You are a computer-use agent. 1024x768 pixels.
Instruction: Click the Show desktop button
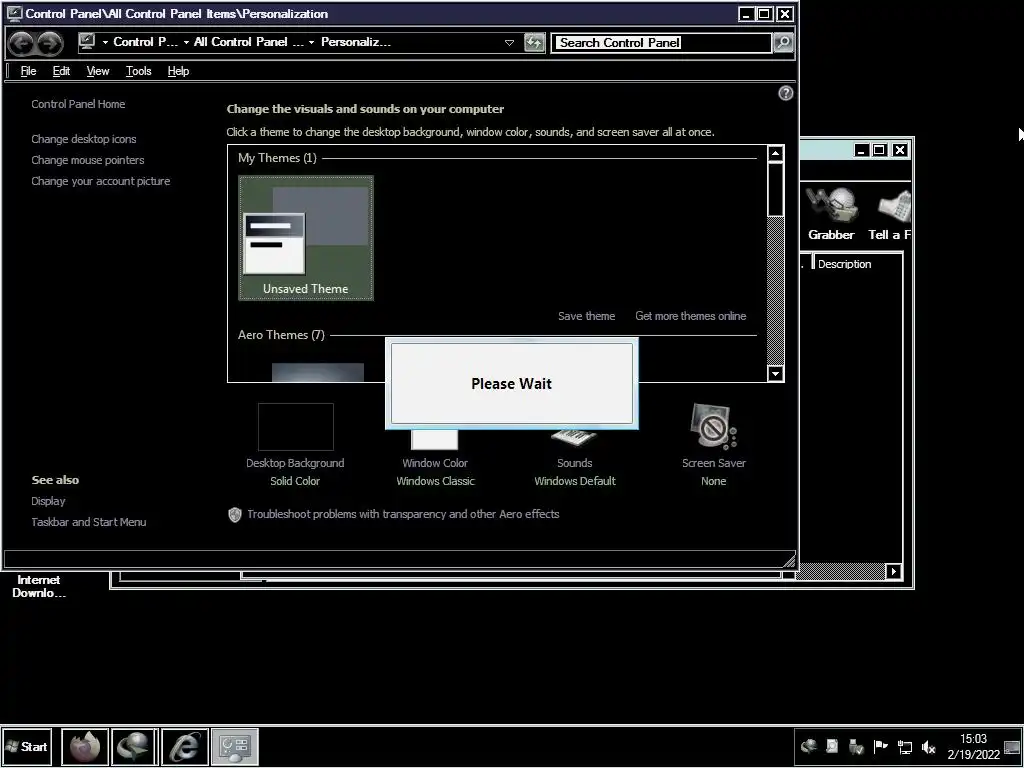pyautogui.click(x=1013, y=746)
